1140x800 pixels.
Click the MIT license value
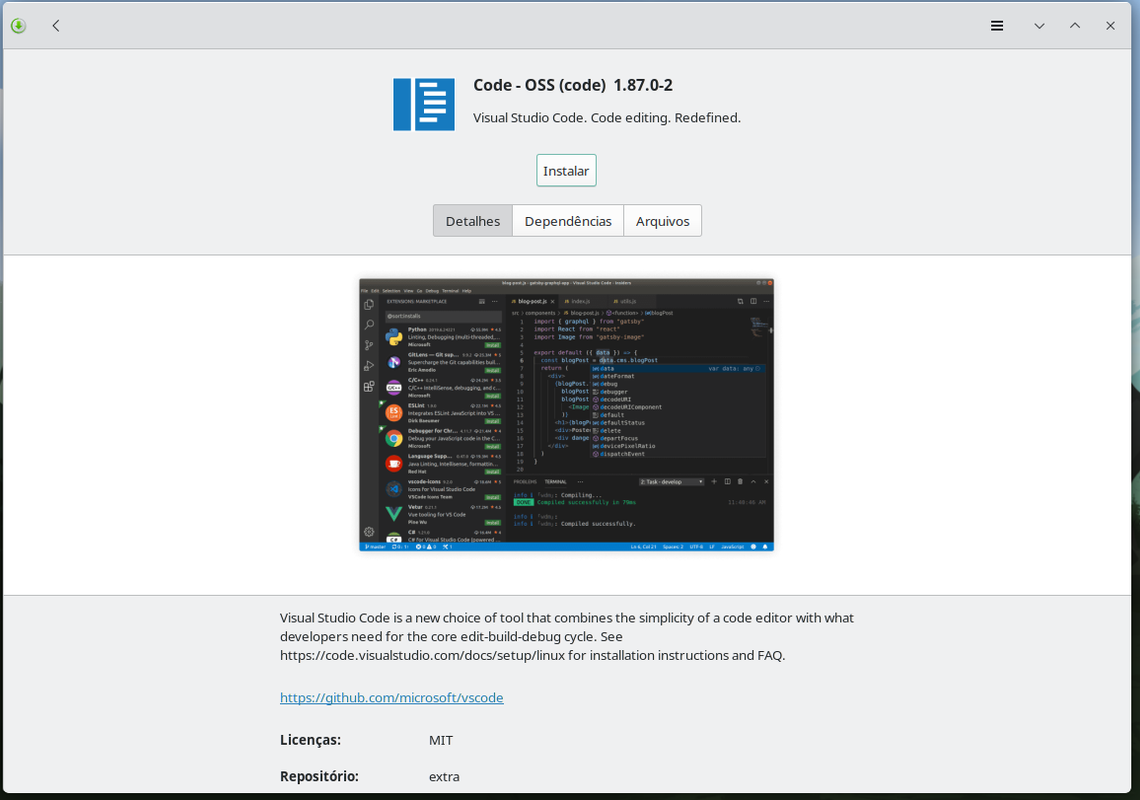pyautogui.click(x=441, y=740)
